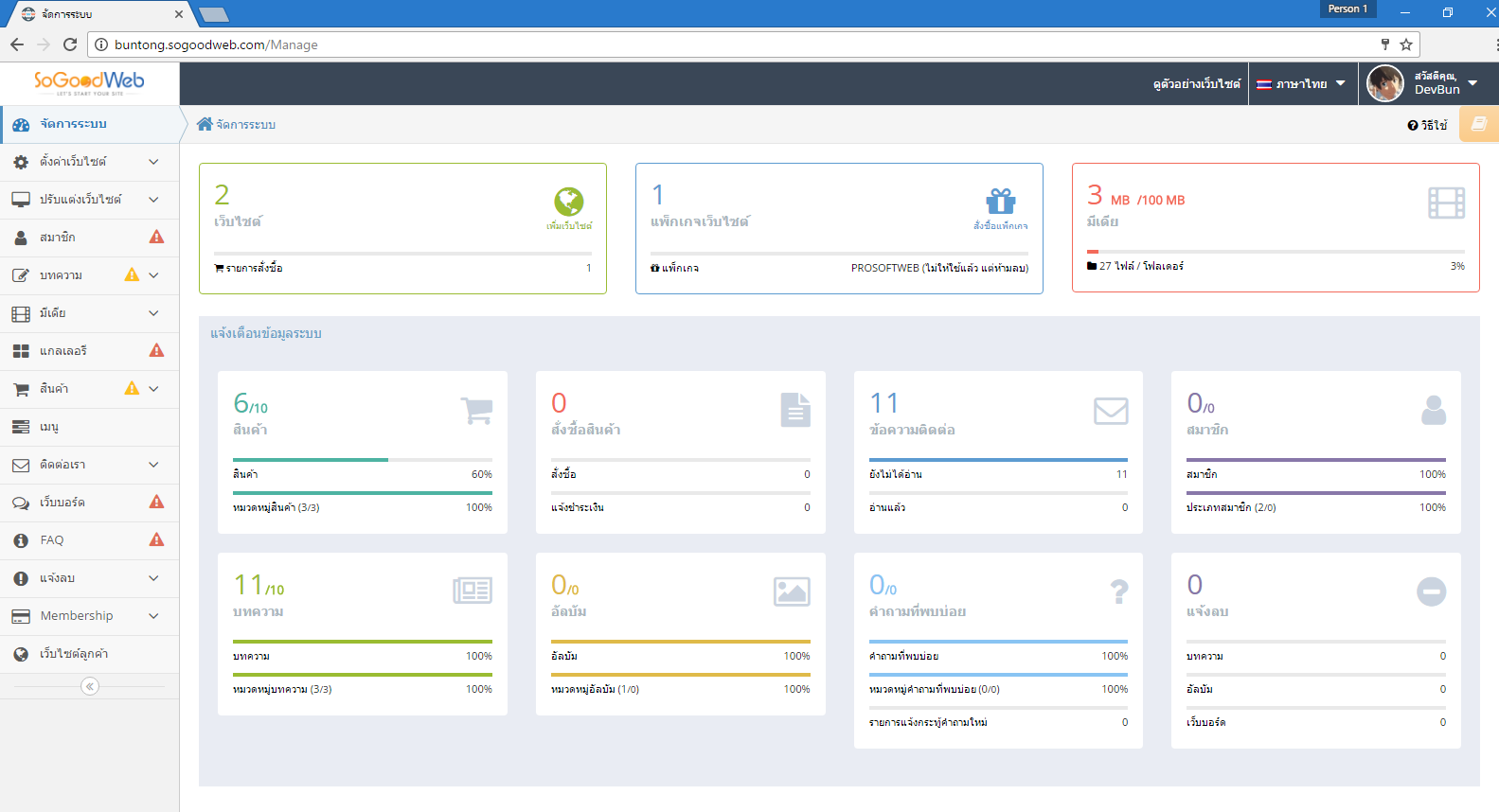Image resolution: width=1499 pixels, height=812 pixels.
Task: Click รายการแจ้งกระทู้คำถามใหม่ row
Action: (x=998, y=722)
